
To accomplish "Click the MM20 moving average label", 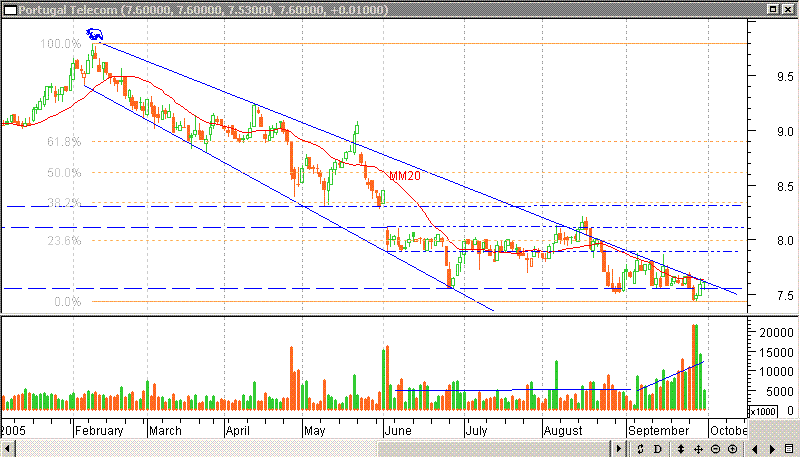I will tap(405, 176).
